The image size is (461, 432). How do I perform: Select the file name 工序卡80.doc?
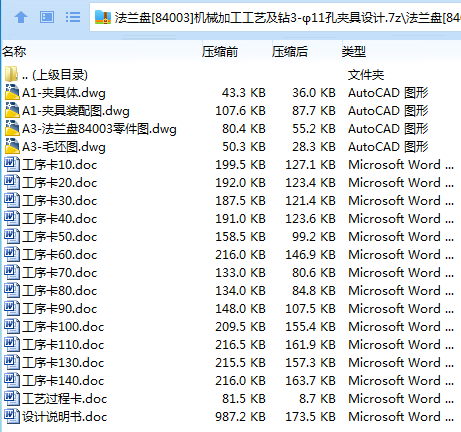click(x=60, y=291)
